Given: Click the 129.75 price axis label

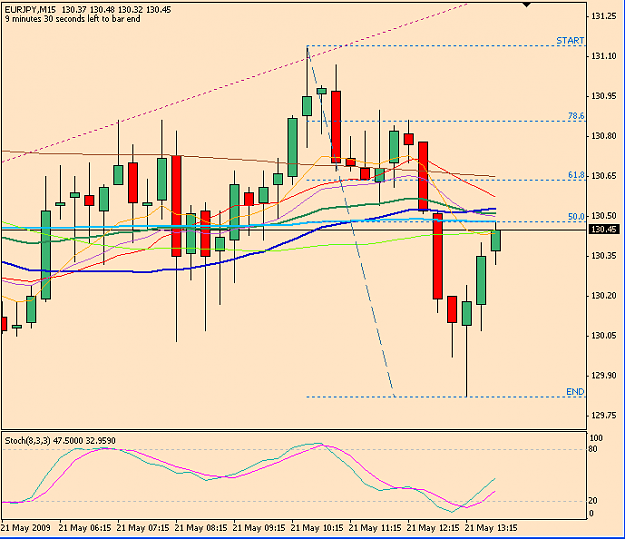Looking at the screenshot, I should [603, 415].
